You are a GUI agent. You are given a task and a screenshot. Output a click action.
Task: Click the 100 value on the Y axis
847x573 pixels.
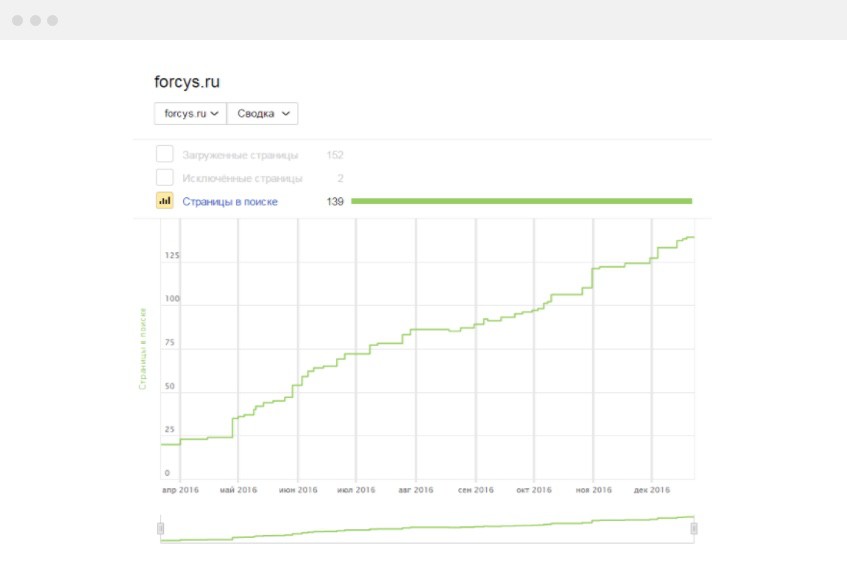pos(172,298)
